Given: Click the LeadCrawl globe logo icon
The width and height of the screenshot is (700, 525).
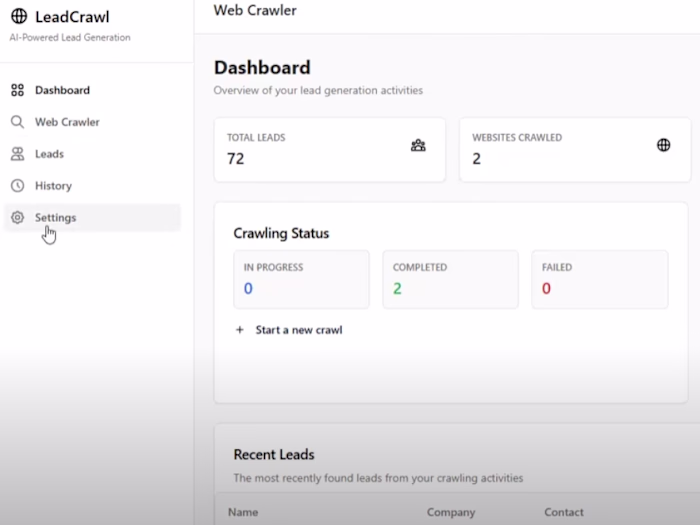Looking at the screenshot, I should 19,16.
